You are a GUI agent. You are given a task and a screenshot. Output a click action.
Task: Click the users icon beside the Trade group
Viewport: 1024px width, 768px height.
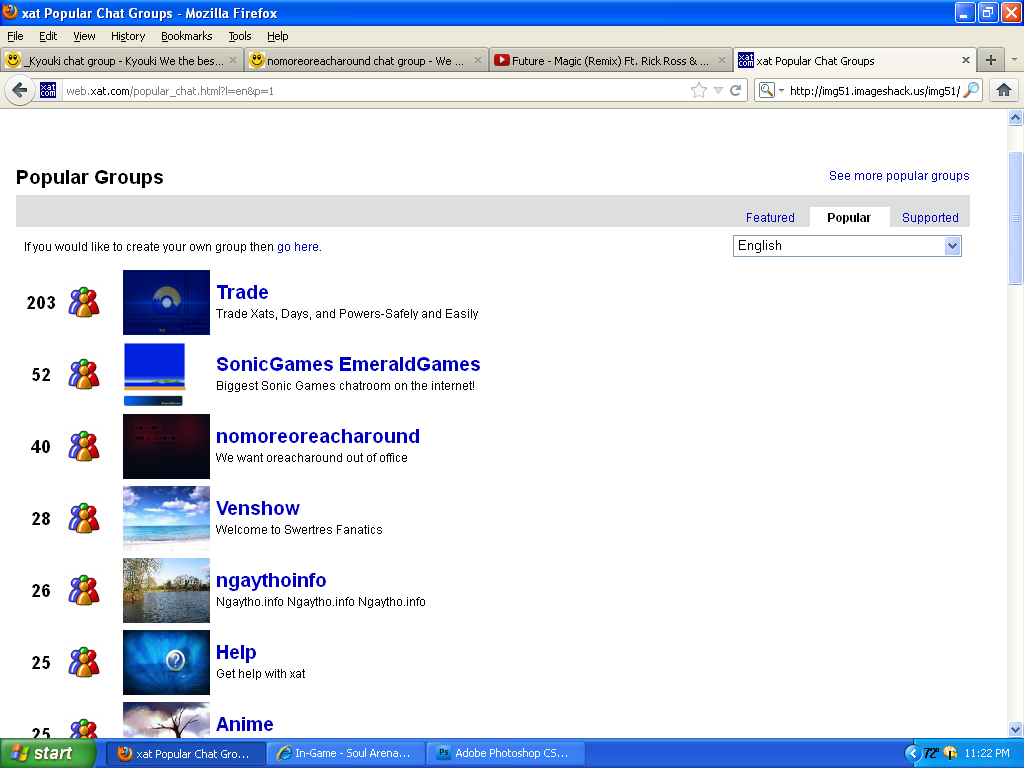84,302
